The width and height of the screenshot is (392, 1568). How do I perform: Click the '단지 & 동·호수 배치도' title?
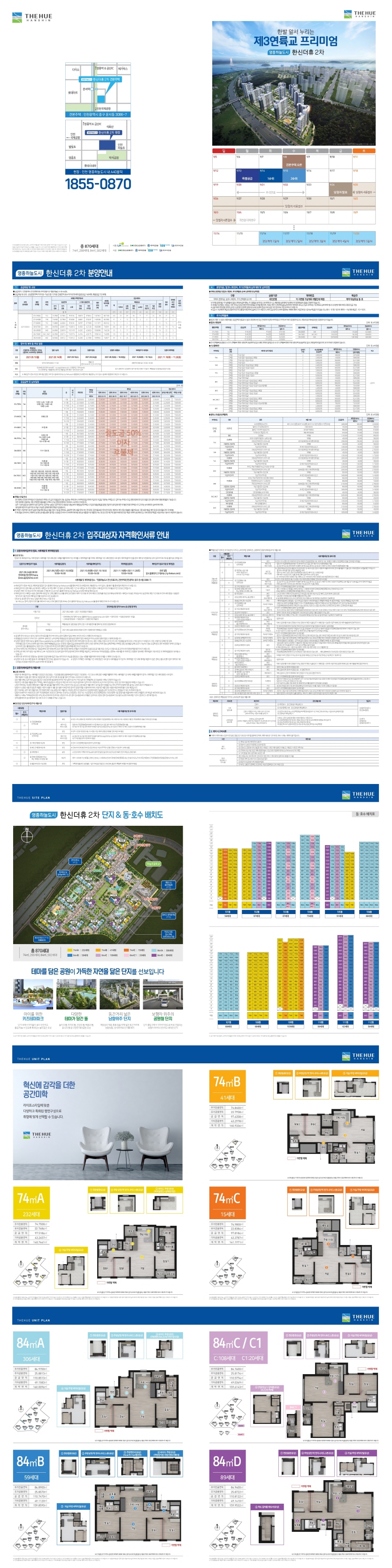(x=132, y=815)
